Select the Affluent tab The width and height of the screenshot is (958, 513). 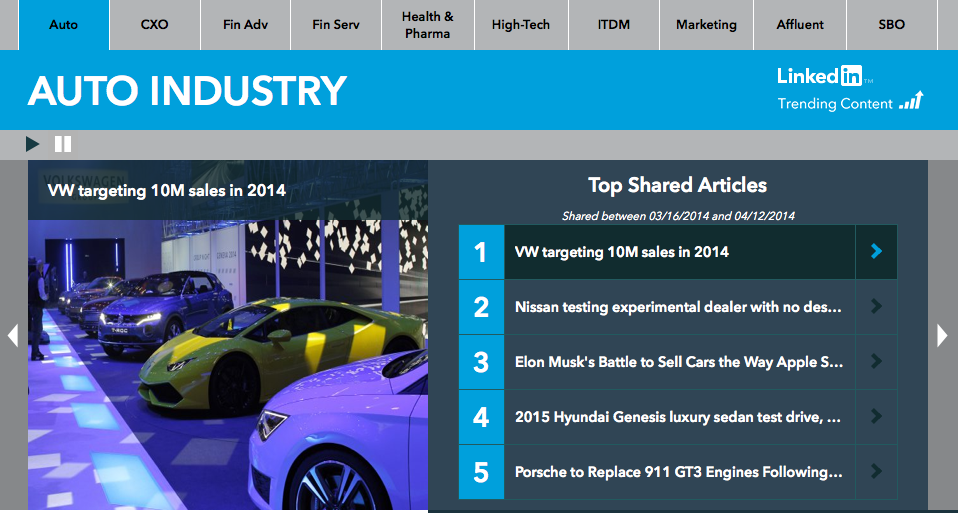coord(800,25)
